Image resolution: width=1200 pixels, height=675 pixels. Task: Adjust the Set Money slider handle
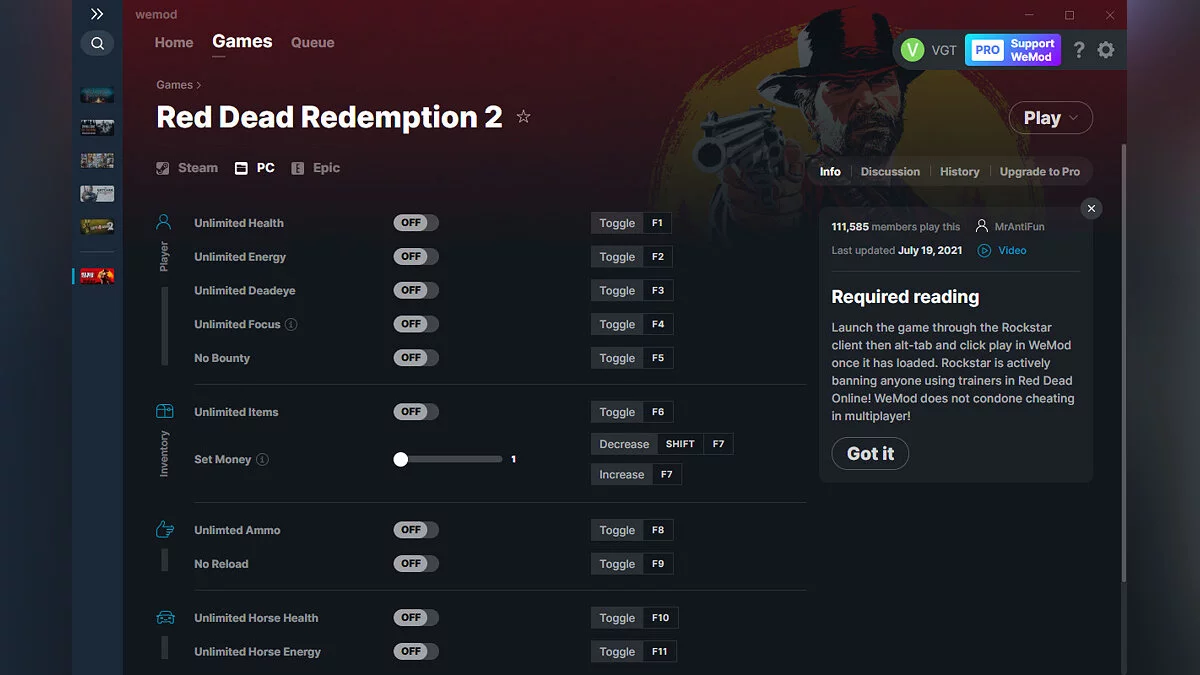tap(400, 459)
